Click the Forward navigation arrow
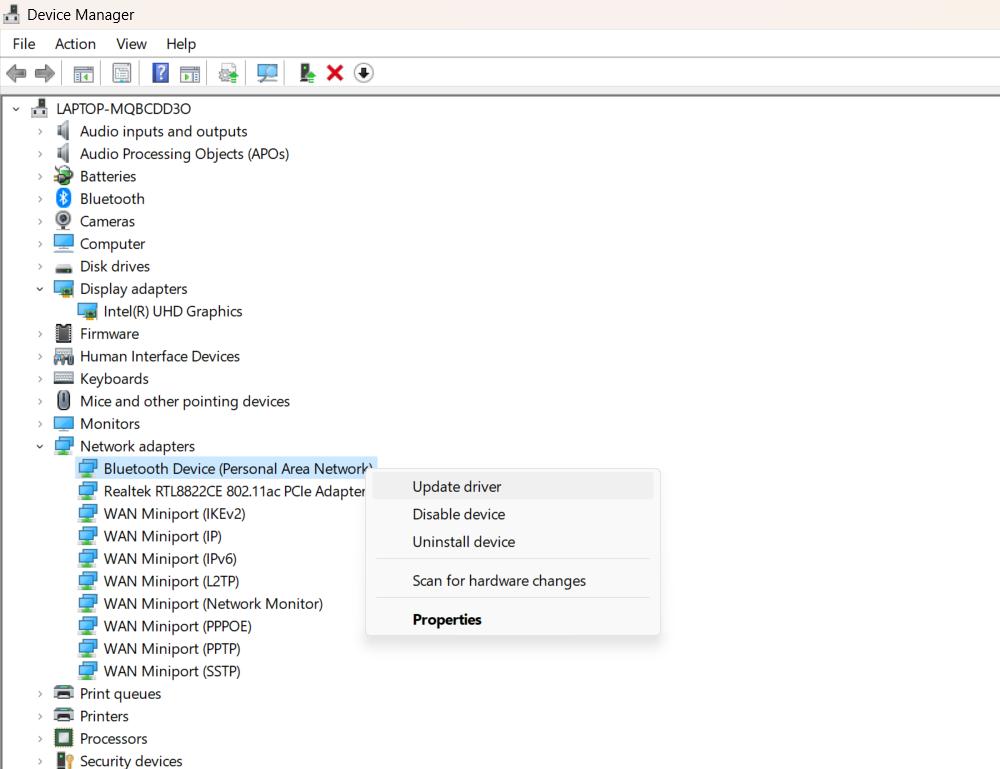The image size is (1000, 769). [43, 72]
